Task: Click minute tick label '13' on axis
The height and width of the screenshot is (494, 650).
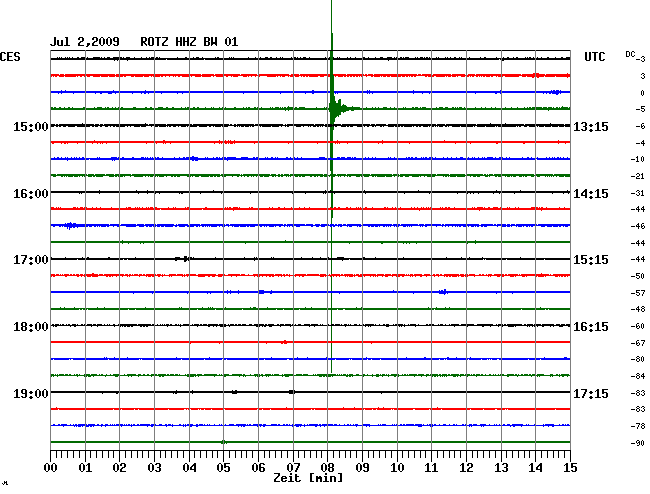Action: [501, 467]
